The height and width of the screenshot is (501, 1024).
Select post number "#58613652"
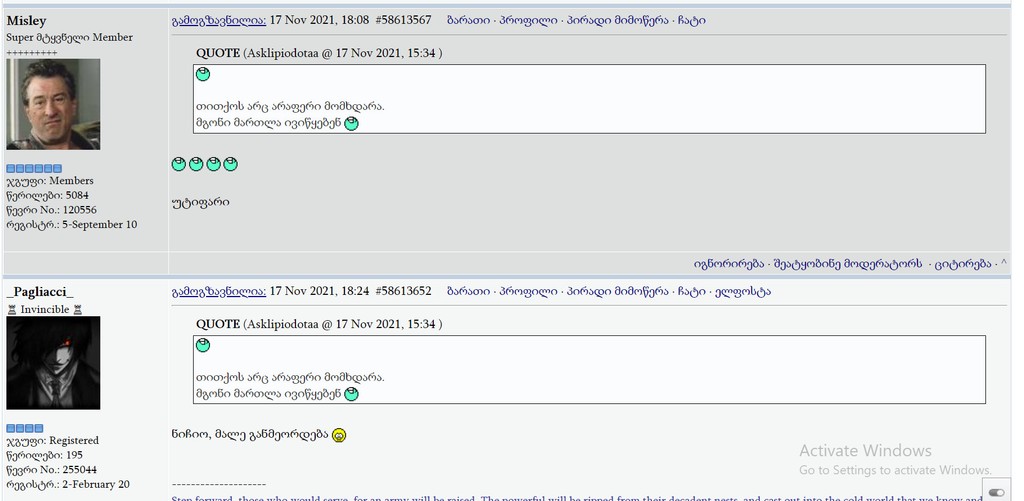tap(404, 291)
